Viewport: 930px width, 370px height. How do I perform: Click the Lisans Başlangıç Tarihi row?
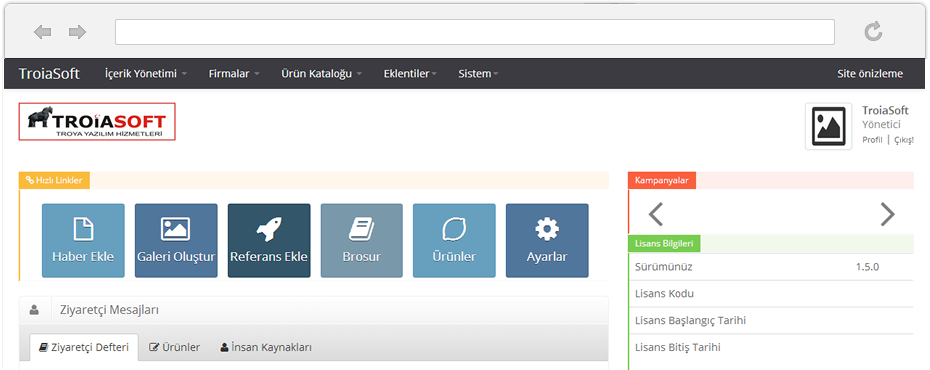tap(771, 320)
